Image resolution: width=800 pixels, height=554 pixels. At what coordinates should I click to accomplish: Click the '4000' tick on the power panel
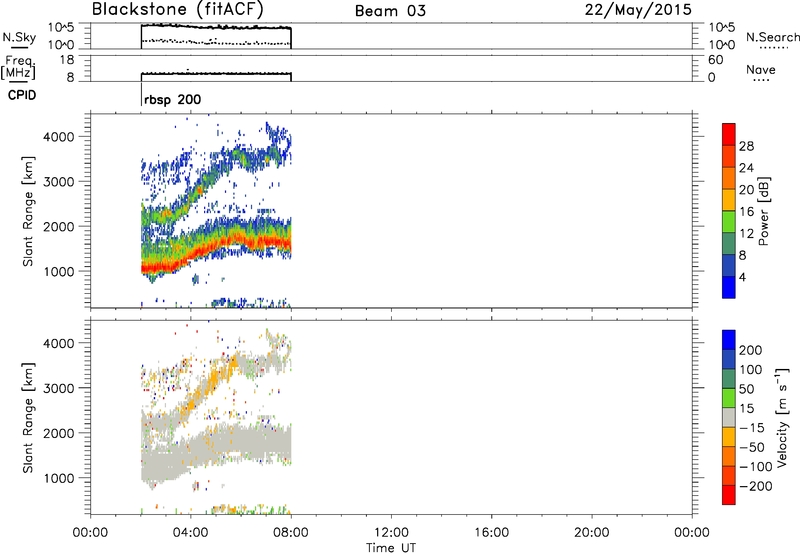click(x=59, y=137)
